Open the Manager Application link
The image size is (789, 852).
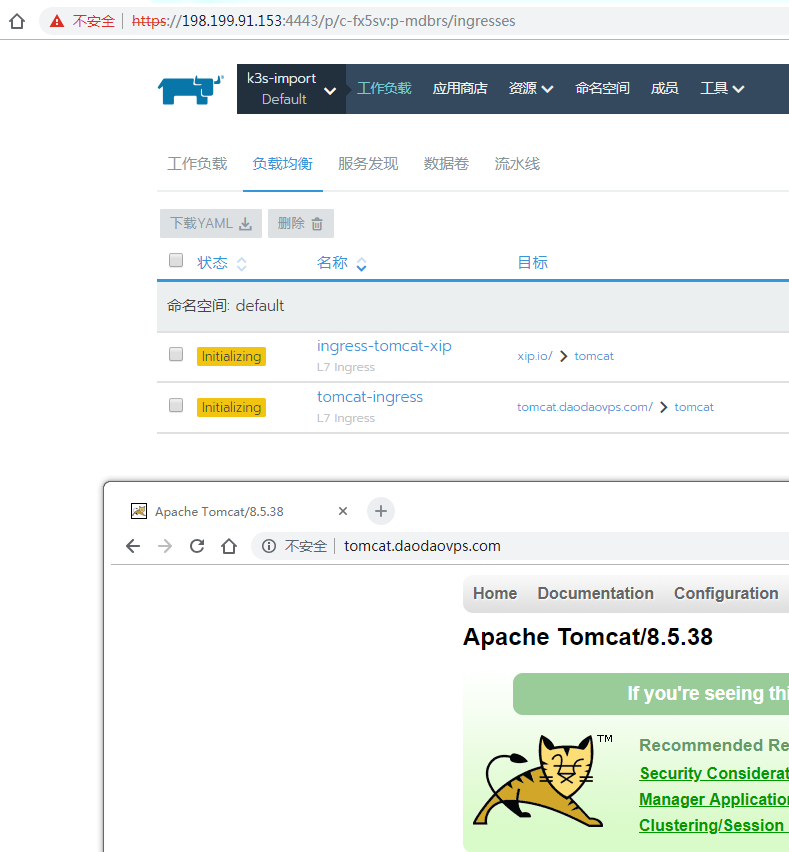714,799
